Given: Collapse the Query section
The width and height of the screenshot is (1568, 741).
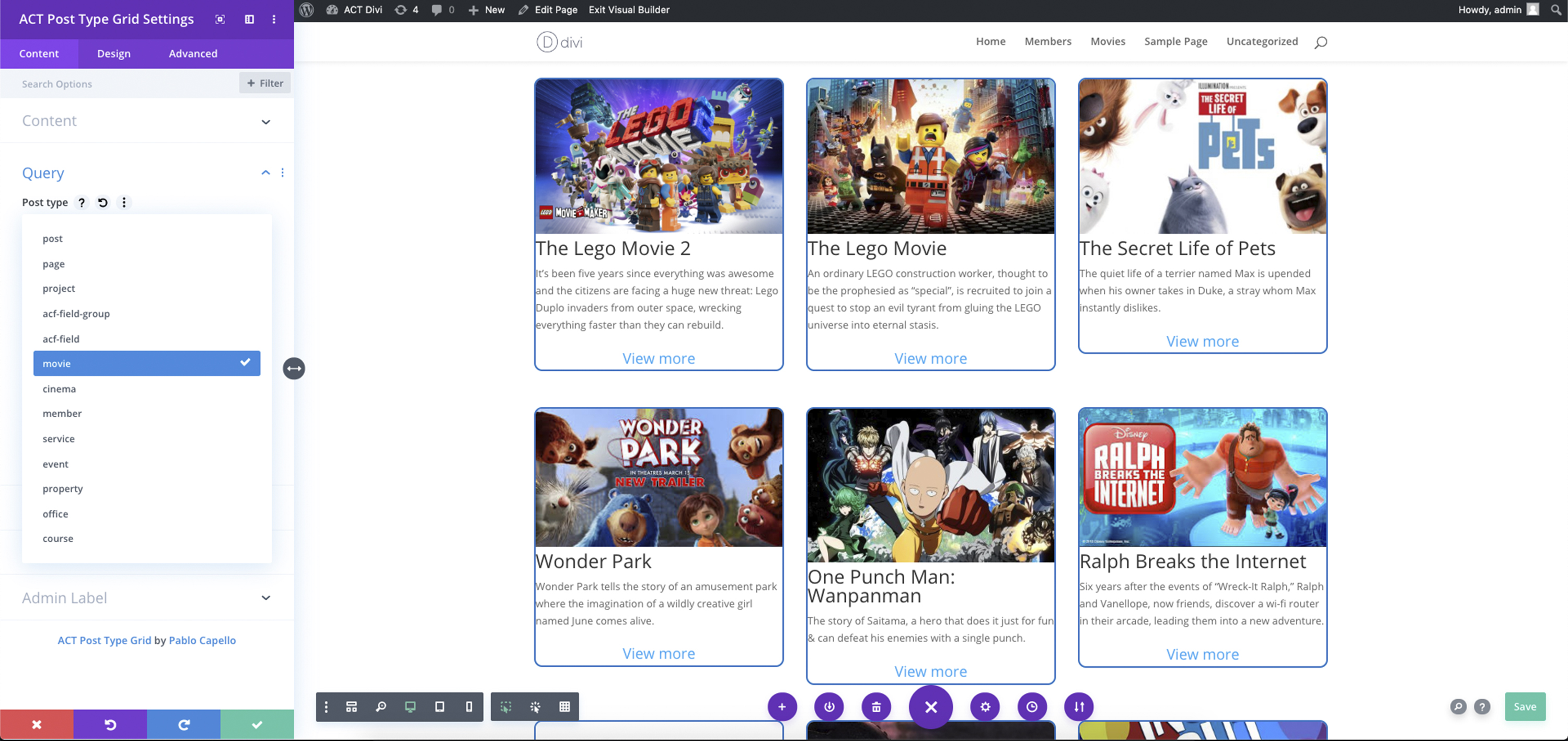Looking at the screenshot, I should (x=266, y=173).
